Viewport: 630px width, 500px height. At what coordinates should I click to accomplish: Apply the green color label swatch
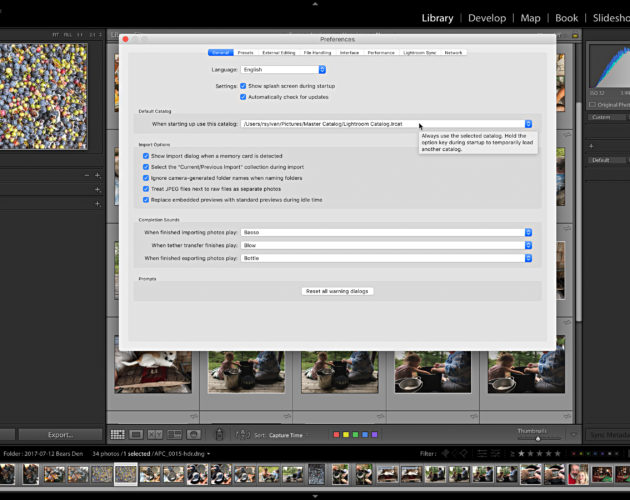(x=356, y=434)
